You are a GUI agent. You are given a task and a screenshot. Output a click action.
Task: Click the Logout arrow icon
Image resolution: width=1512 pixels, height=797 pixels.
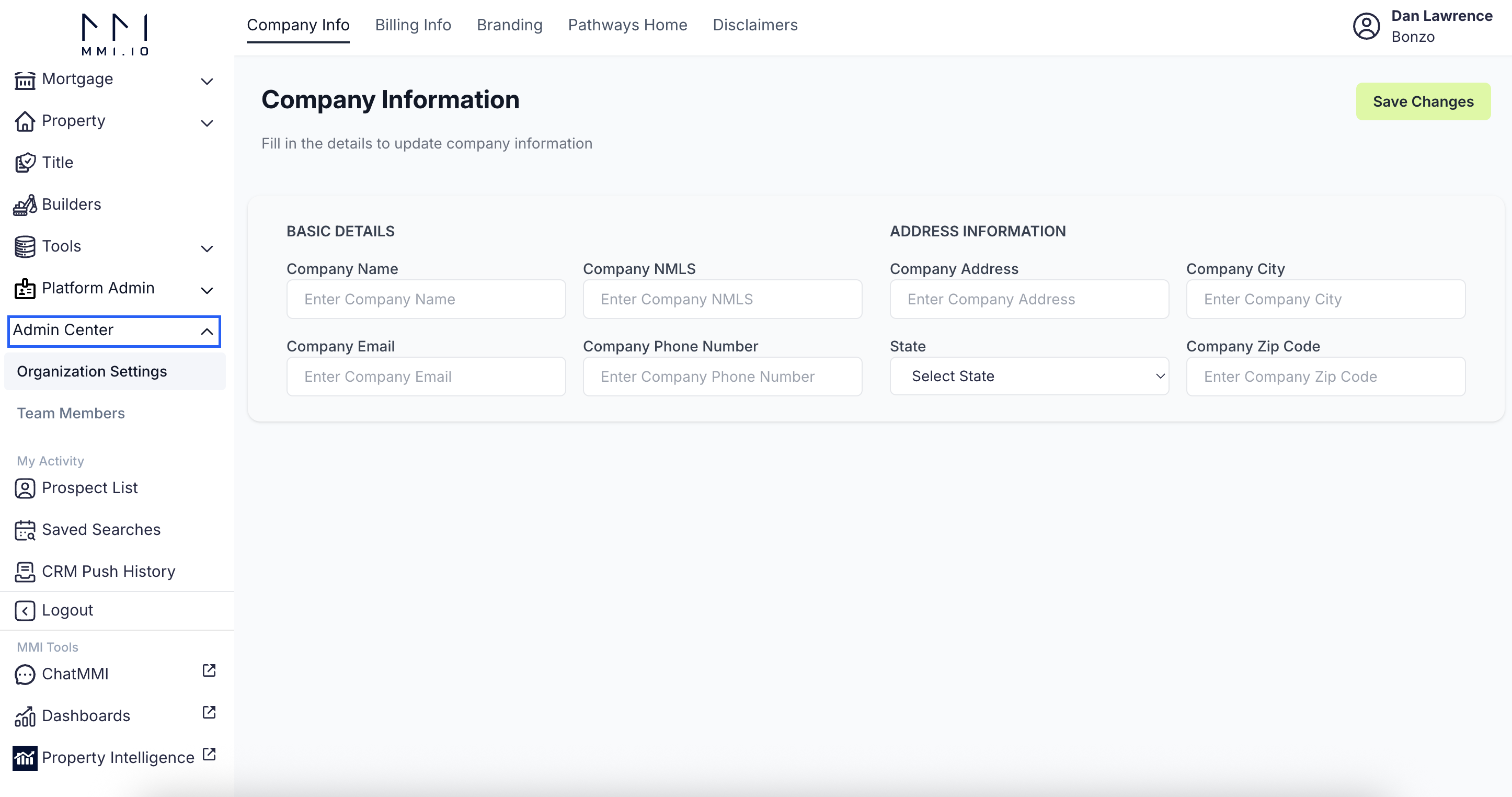[x=25, y=611]
